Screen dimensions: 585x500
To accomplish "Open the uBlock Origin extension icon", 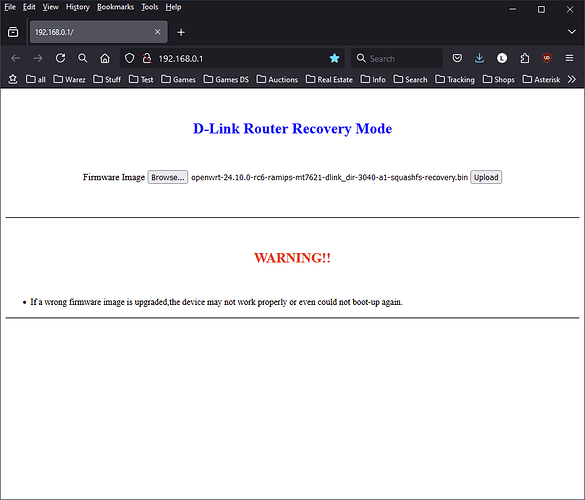I will (547, 58).
